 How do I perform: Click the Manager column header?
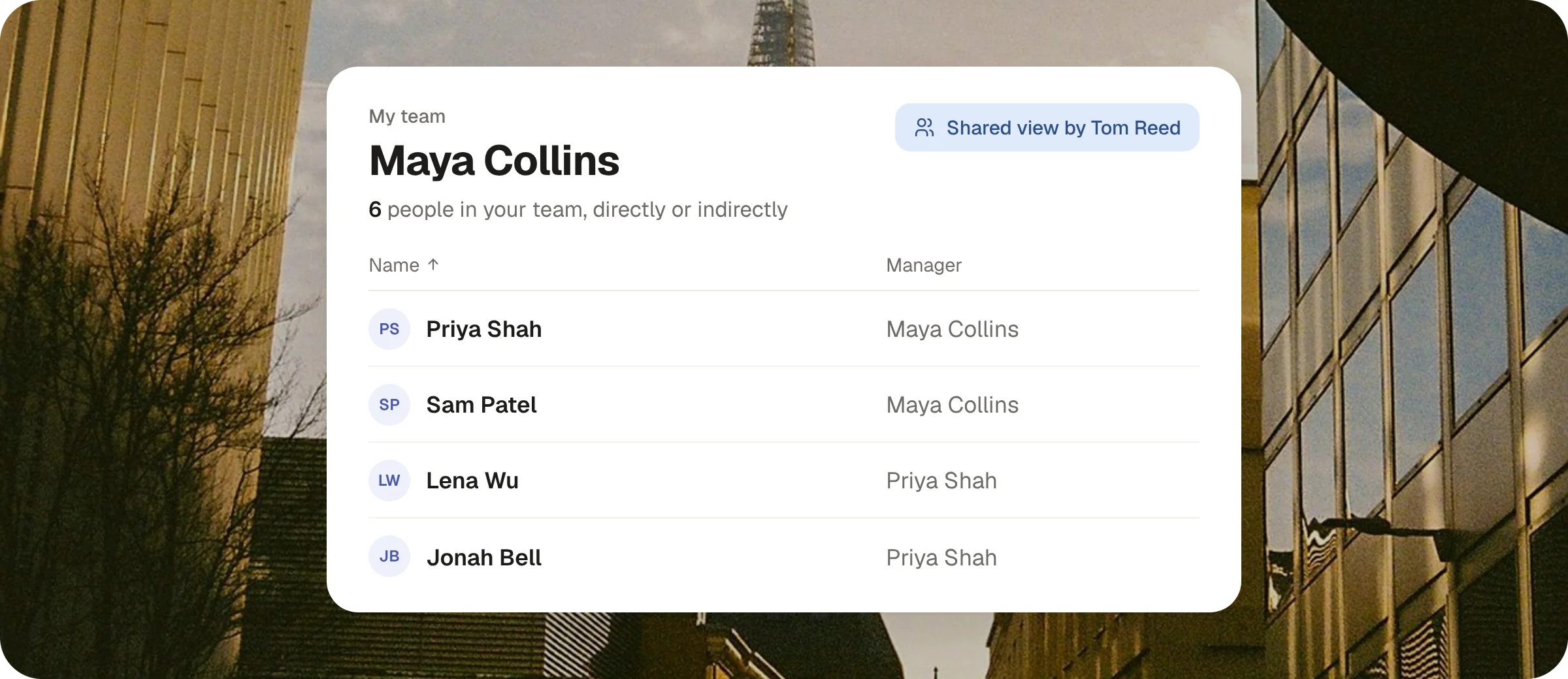(x=924, y=265)
